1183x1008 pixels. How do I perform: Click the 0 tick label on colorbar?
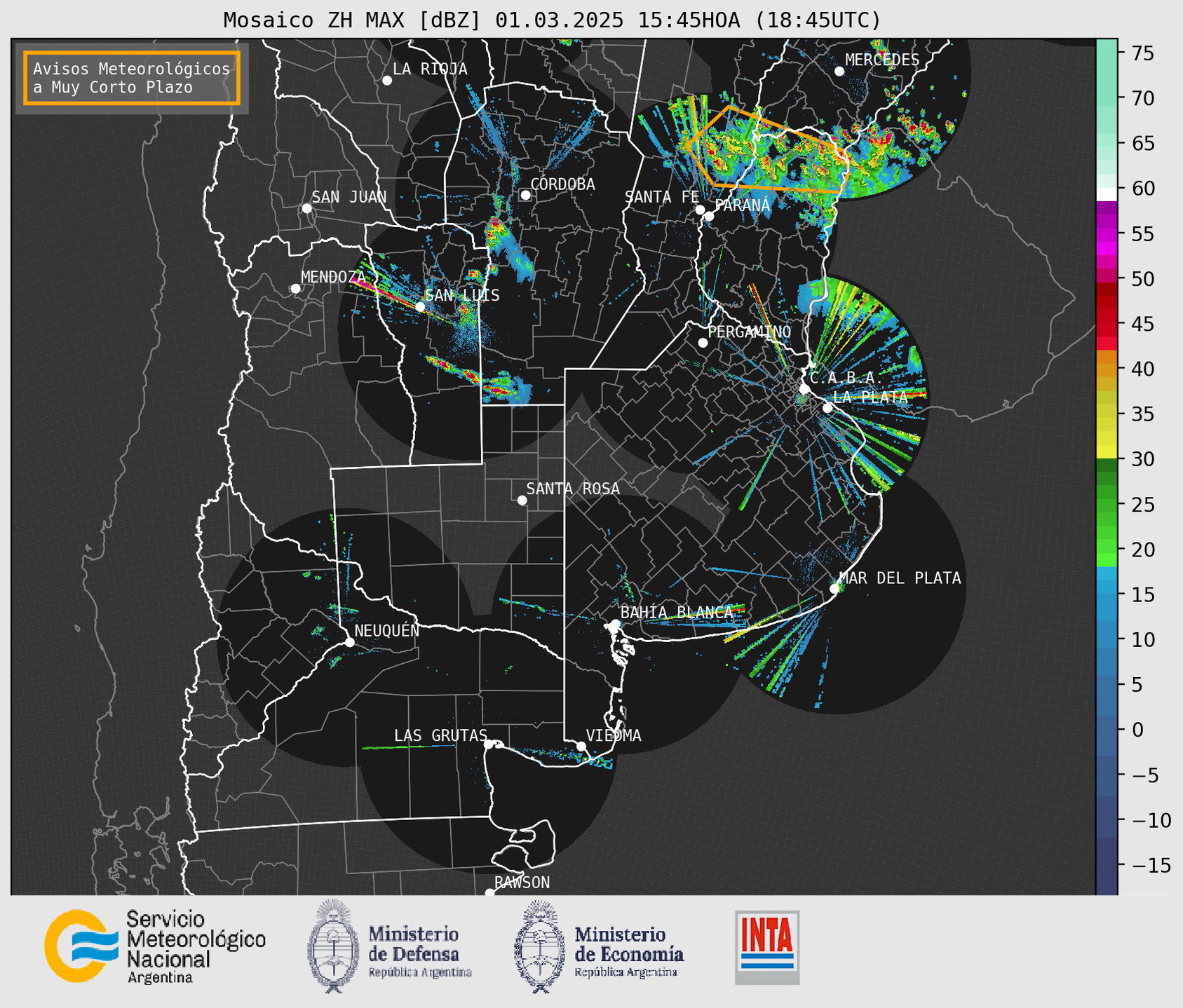point(1137,730)
